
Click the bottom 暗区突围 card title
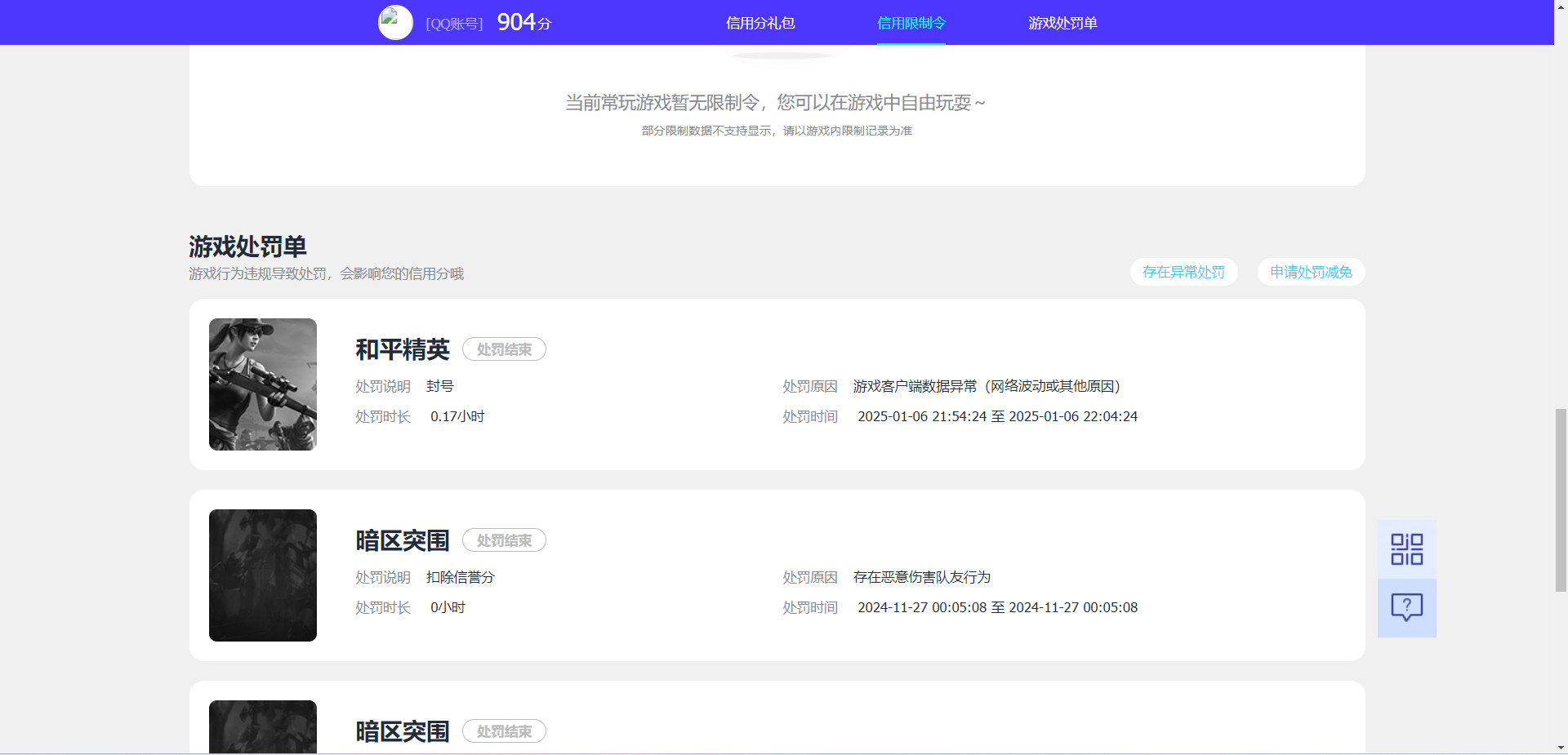pyautogui.click(x=403, y=731)
